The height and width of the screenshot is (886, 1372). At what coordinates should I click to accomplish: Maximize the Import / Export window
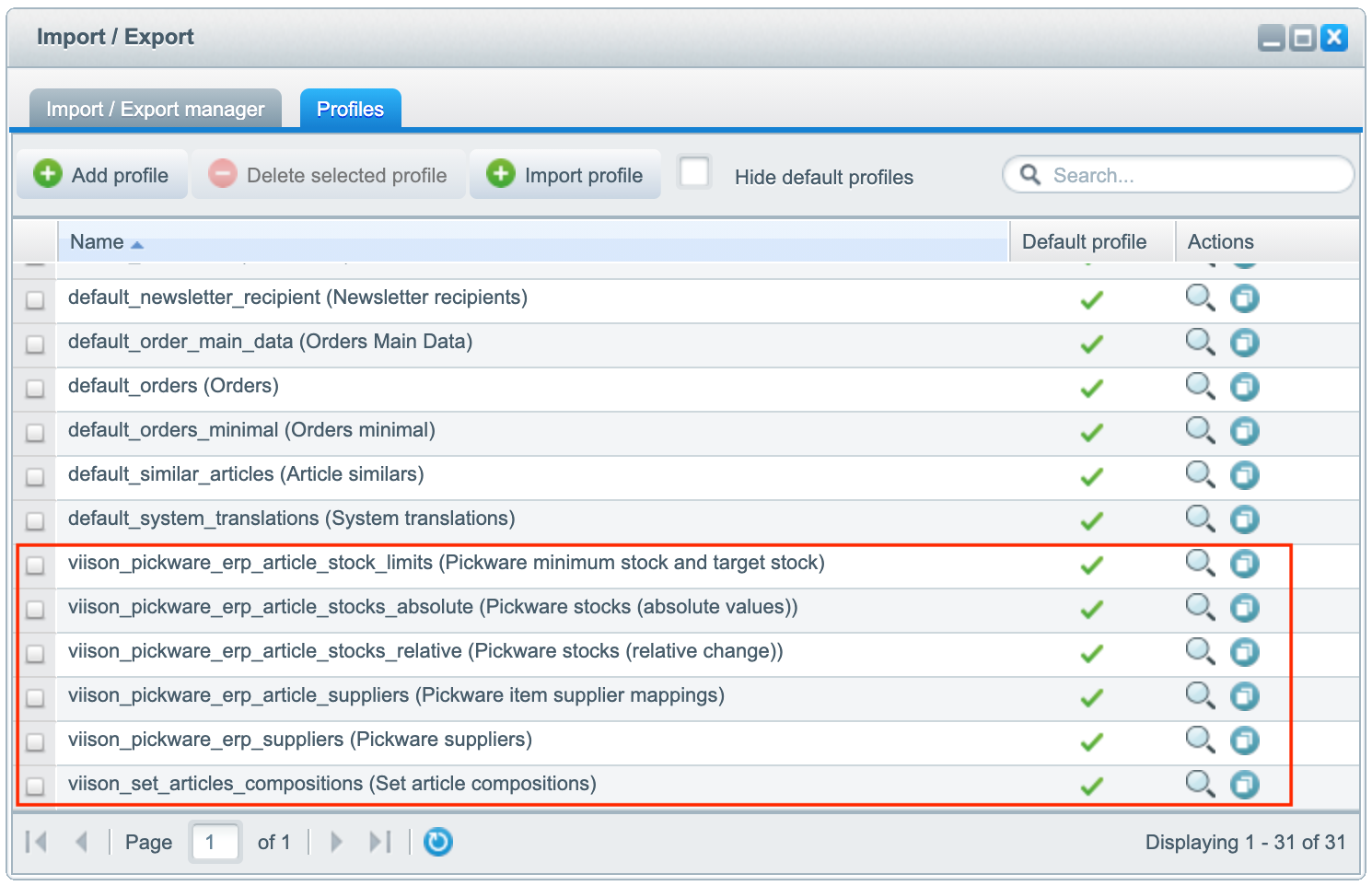pyautogui.click(x=1303, y=38)
